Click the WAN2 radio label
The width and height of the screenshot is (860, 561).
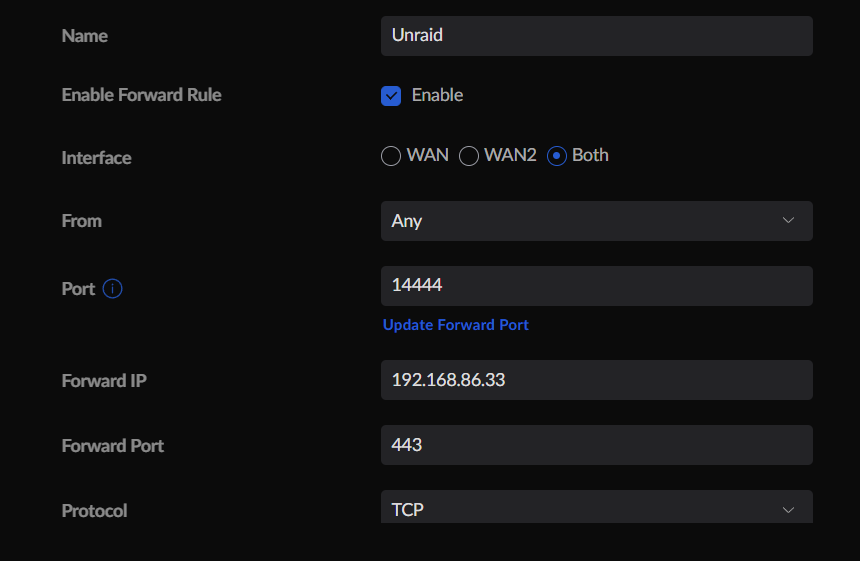click(510, 155)
